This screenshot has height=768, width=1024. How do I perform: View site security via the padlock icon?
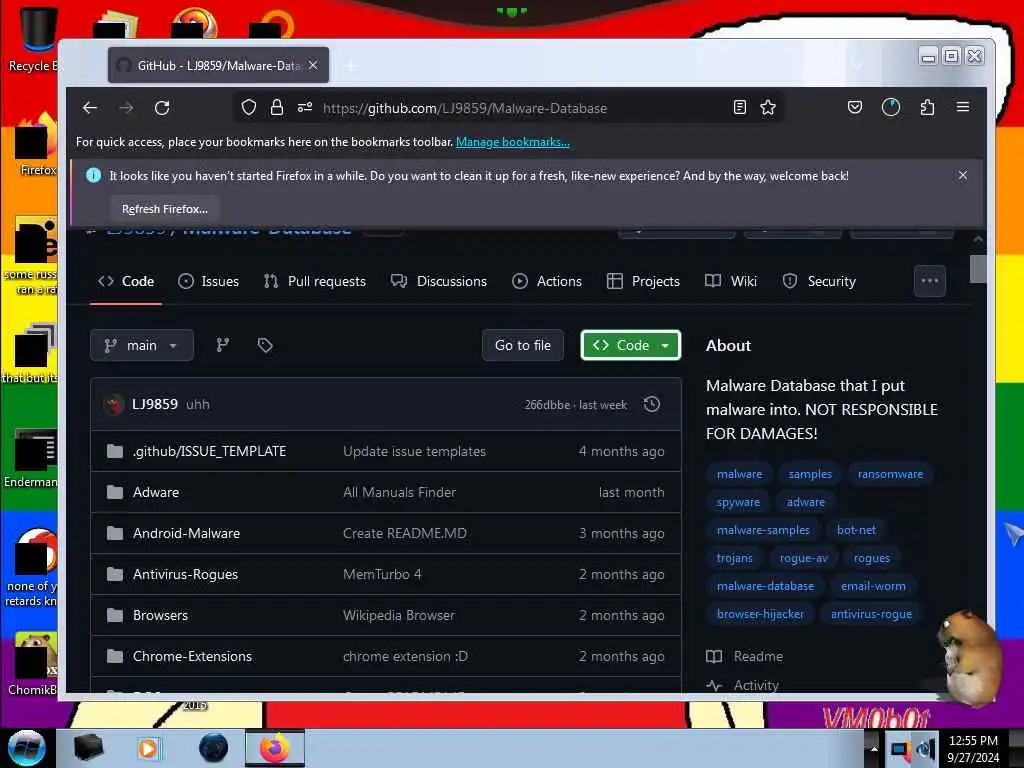pyautogui.click(x=277, y=107)
